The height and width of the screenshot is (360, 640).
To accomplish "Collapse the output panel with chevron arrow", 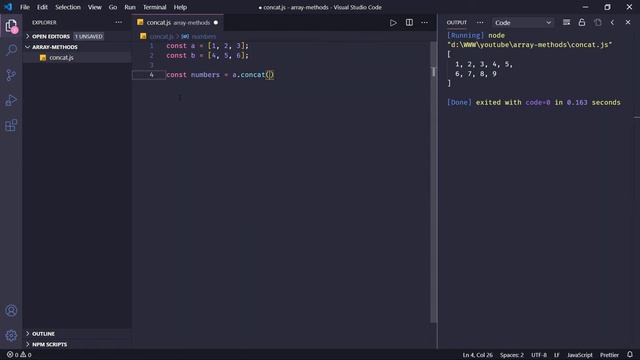I will (612, 22).
